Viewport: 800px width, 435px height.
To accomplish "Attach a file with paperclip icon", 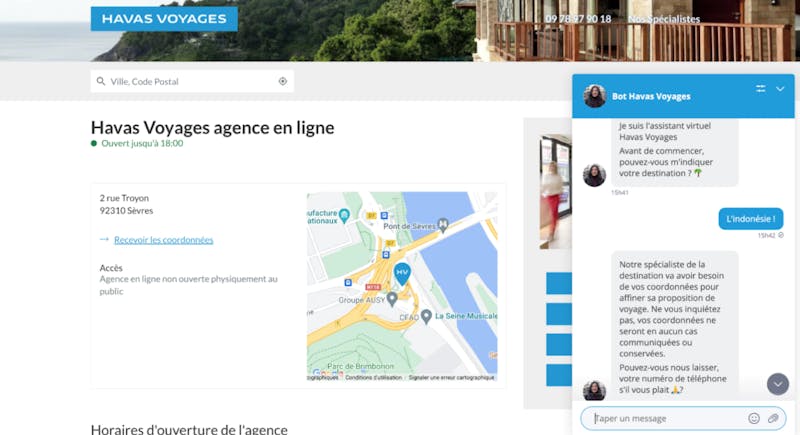I will [773, 418].
